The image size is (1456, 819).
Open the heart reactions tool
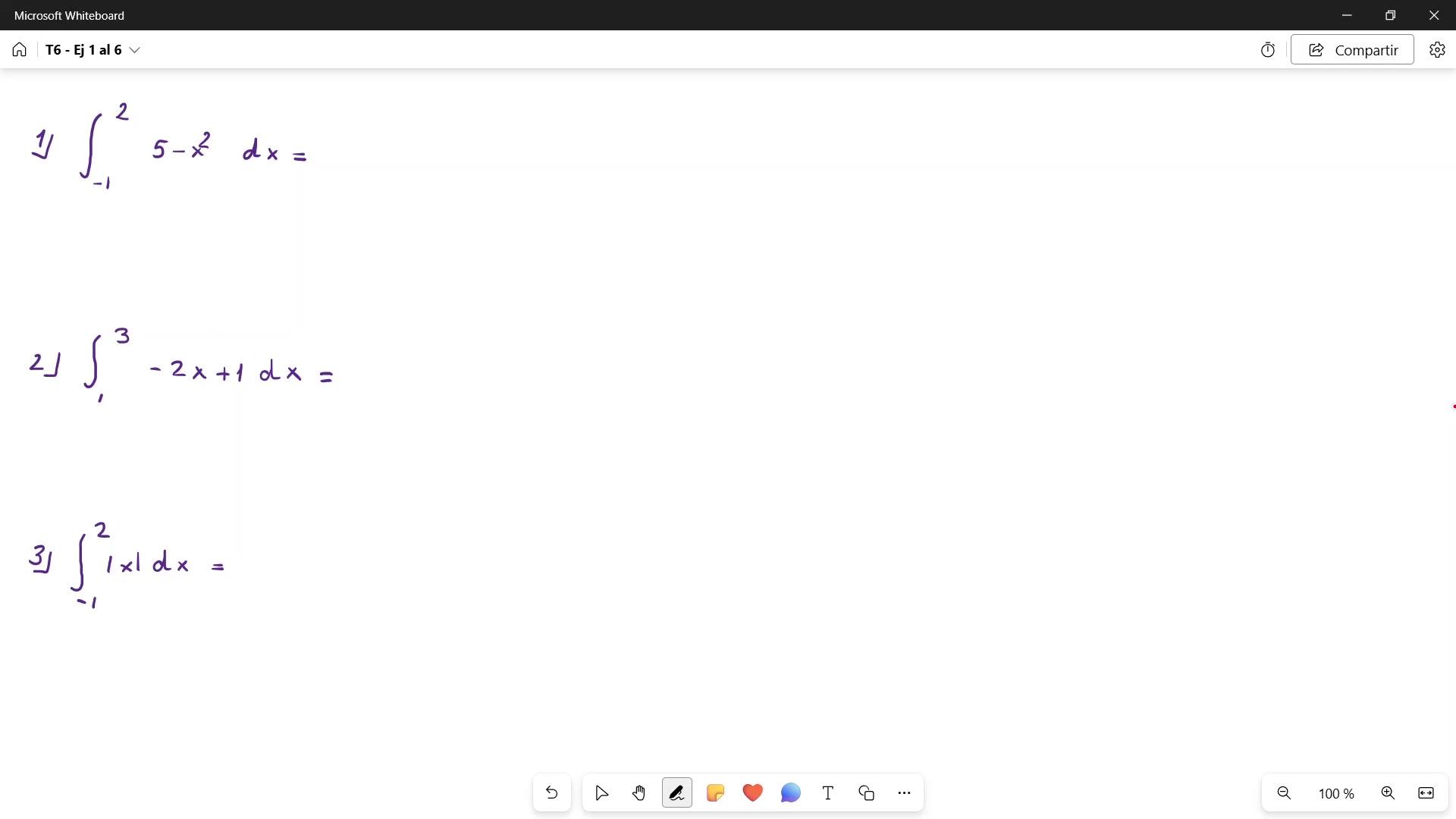pos(752,793)
